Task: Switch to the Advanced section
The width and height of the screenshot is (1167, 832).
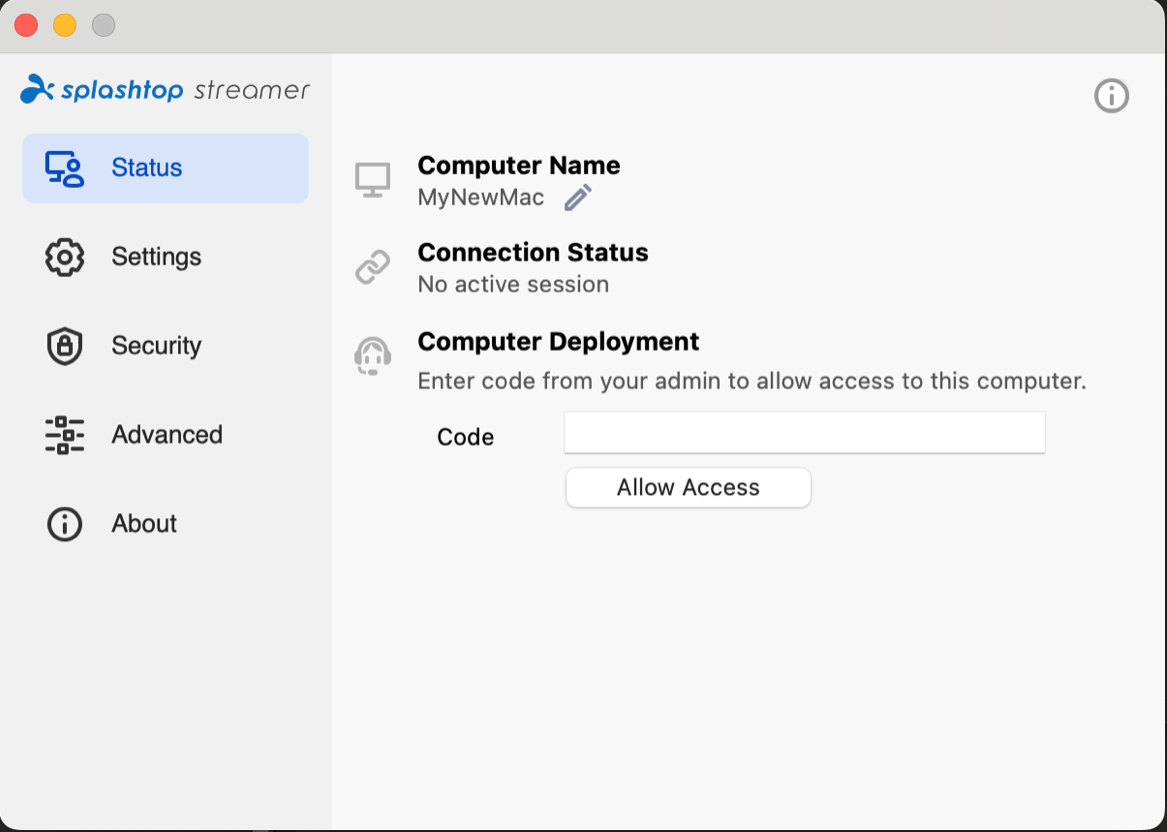Action: click(166, 434)
